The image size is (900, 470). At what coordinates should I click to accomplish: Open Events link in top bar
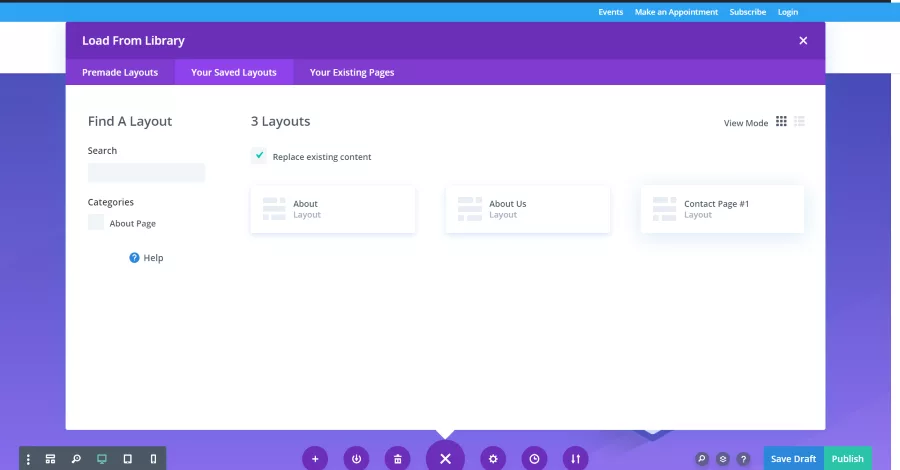[x=610, y=12]
